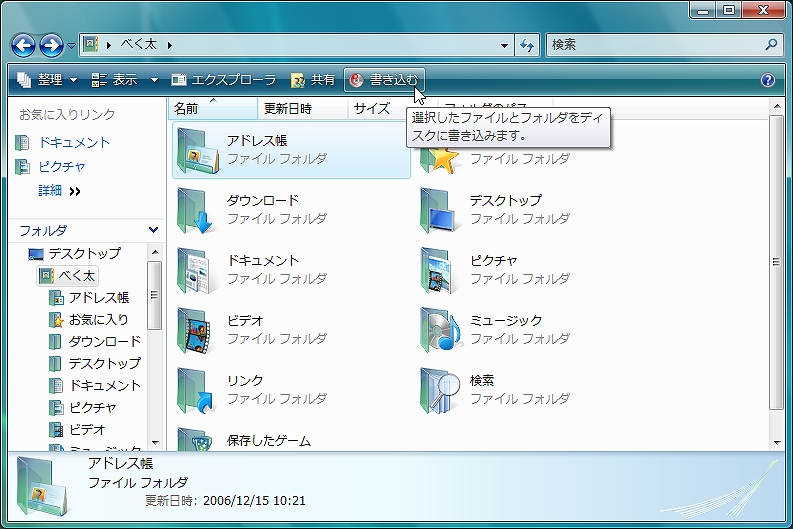The height and width of the screenshot is (529, 793).
Task: Maximize the Explorer window
Action: (729, 10)
